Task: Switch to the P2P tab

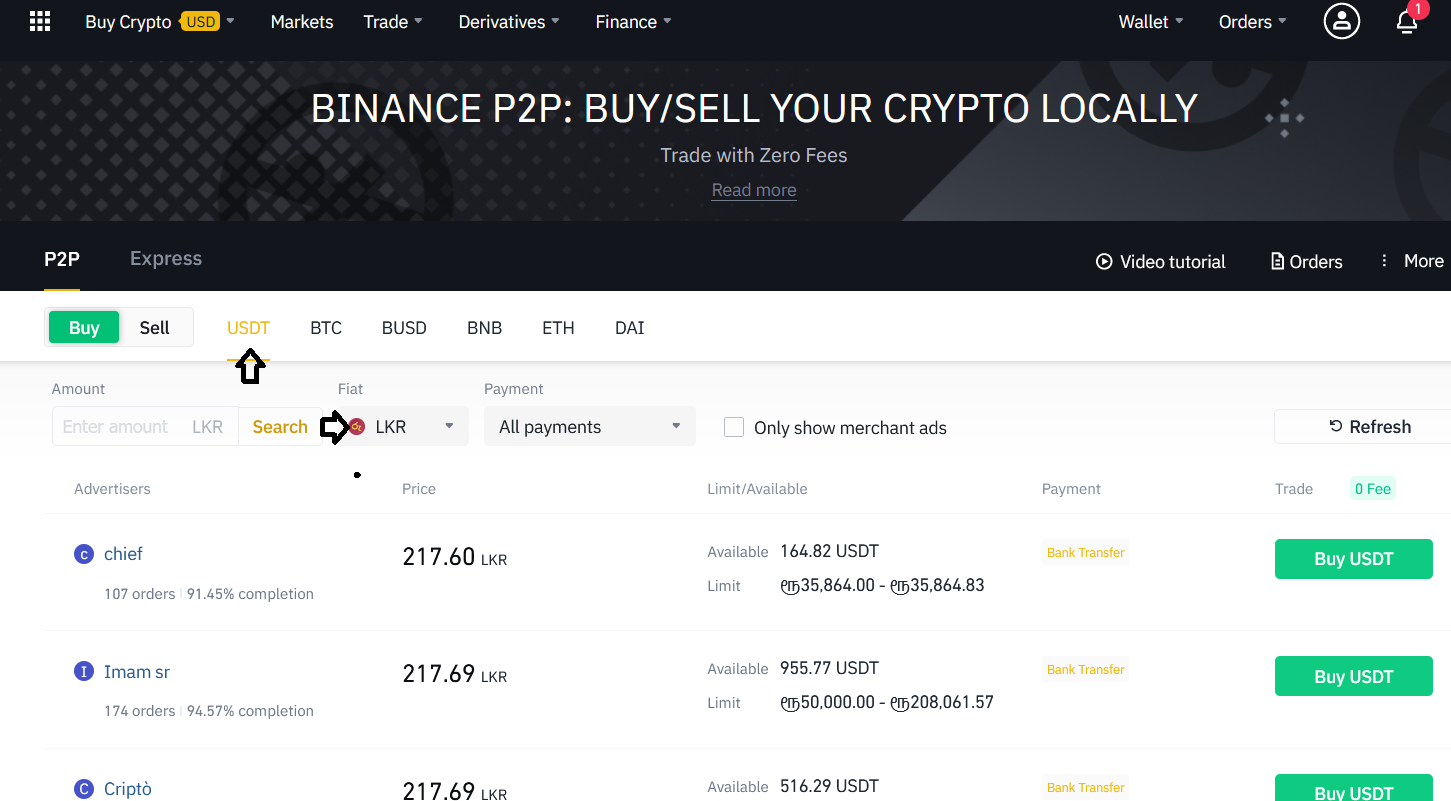Action: (62, 259)
